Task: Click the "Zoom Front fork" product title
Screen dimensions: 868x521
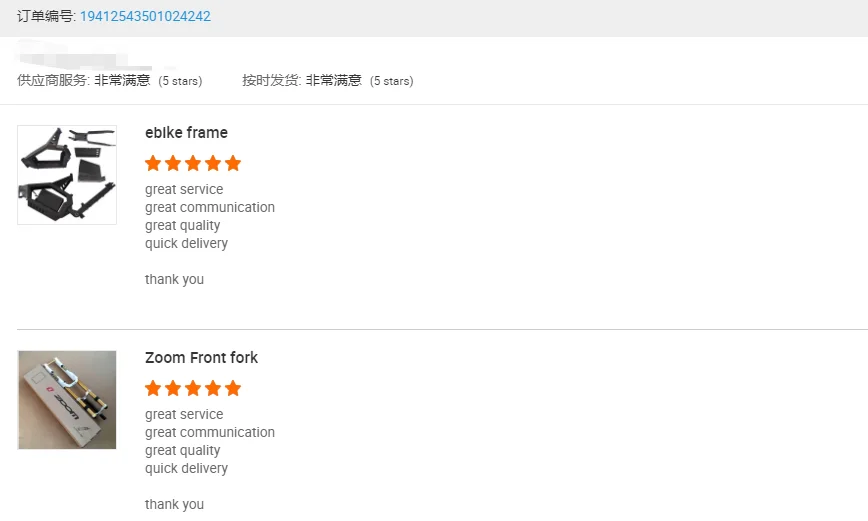Action: click(201, 358)
